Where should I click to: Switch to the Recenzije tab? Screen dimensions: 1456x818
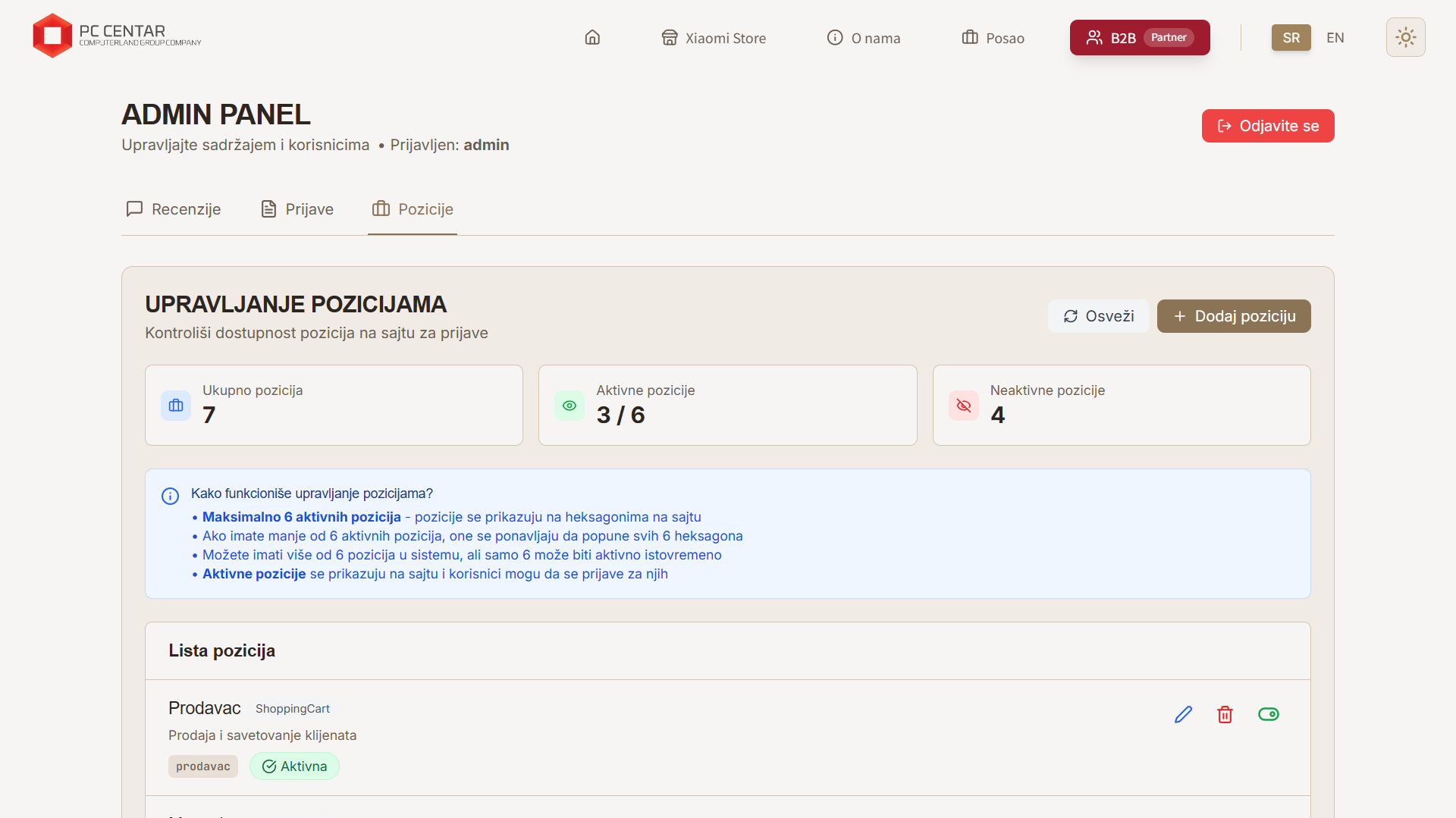coord(173,209)
